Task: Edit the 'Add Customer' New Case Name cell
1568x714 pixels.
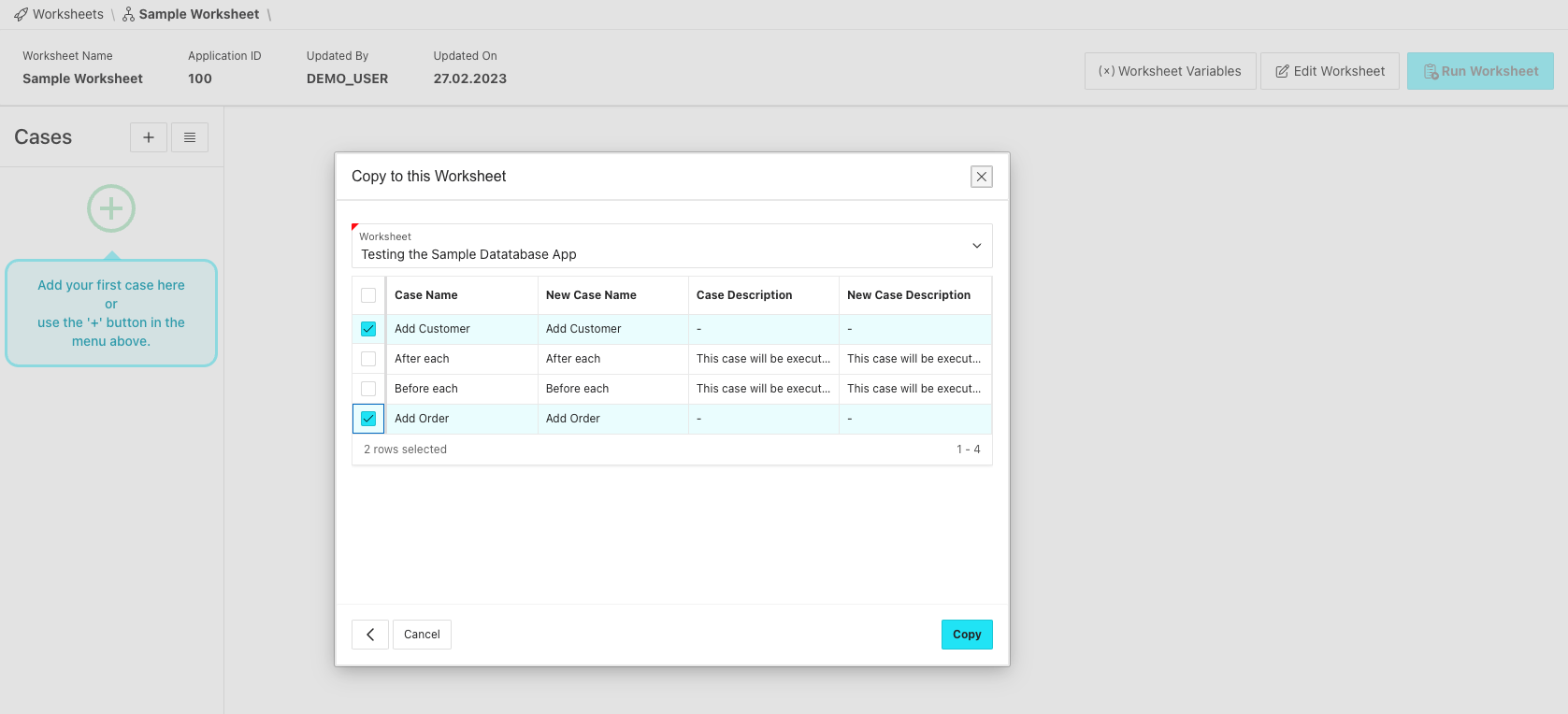Action: [x=613, y=329]
